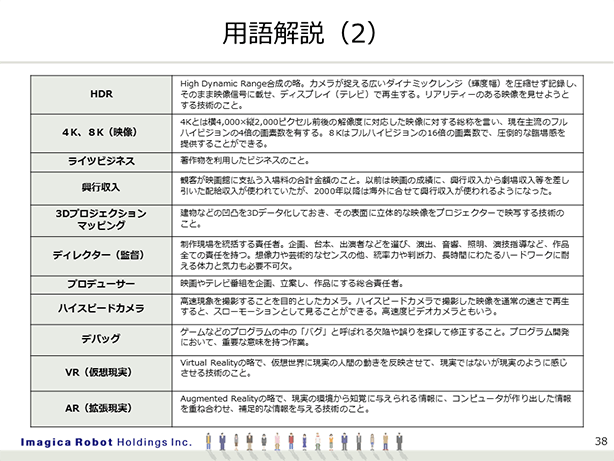Click the page number 38
The width and height of the screenshot is (614, 461).
pyautogui.click(x=601, y=441)
